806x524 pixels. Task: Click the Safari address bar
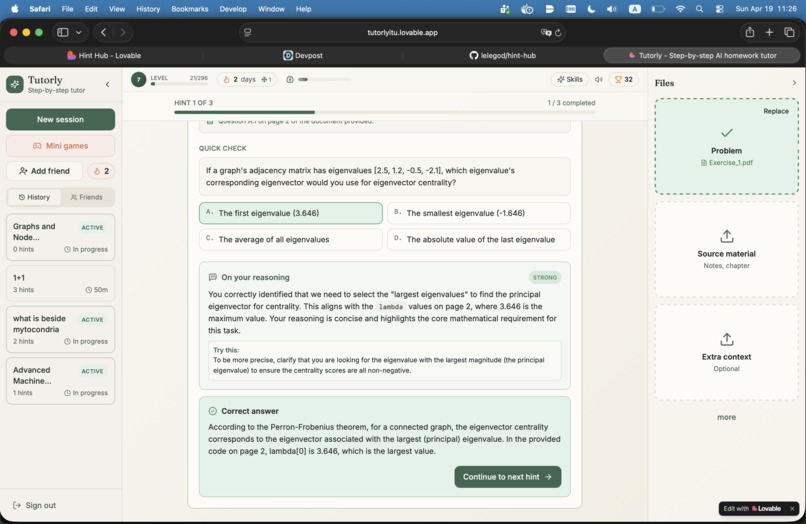(x=402, y=32)
